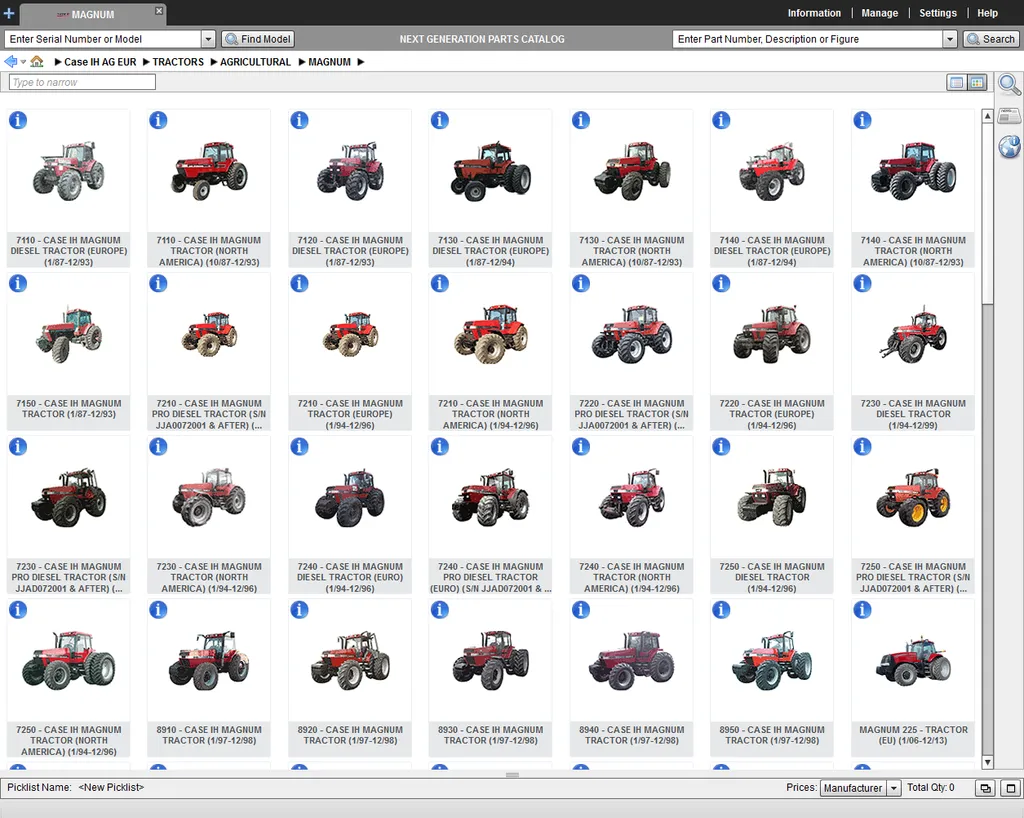Open the magnifying glass tool in the right sidebar

click(1009, 84)
